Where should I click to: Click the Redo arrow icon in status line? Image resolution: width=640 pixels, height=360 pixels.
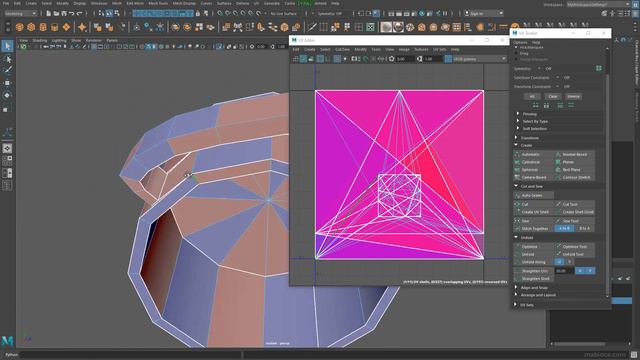[x=79, y=13]
